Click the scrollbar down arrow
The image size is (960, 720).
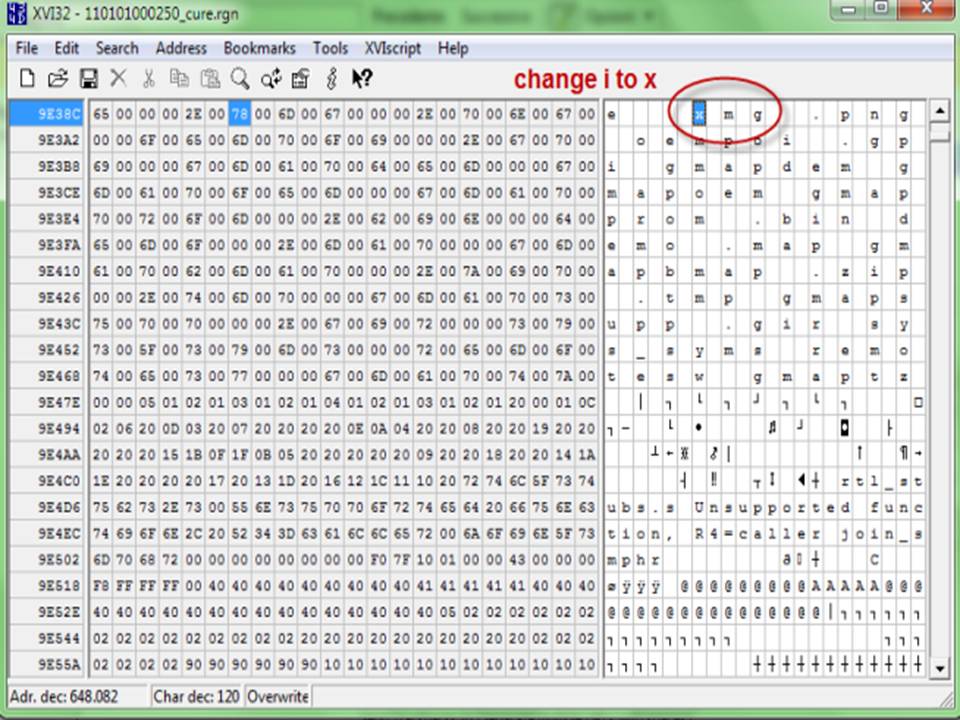[939, 667]
